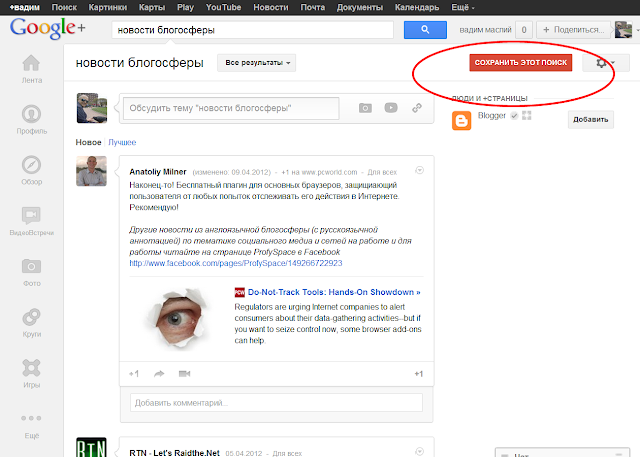This screenshot has width=640, height=457.
Task: Open options menu of Anatoliy Milner's post
Action: [419, 170]
